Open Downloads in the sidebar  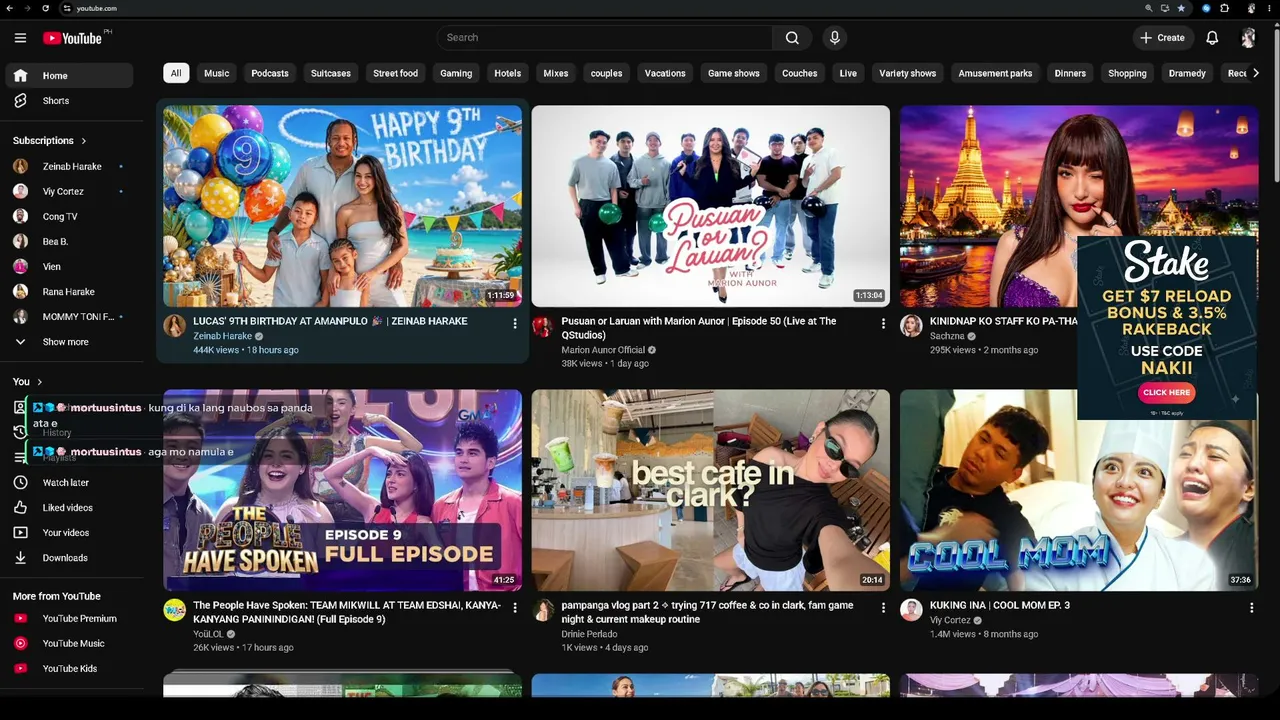tap(69, 558)
